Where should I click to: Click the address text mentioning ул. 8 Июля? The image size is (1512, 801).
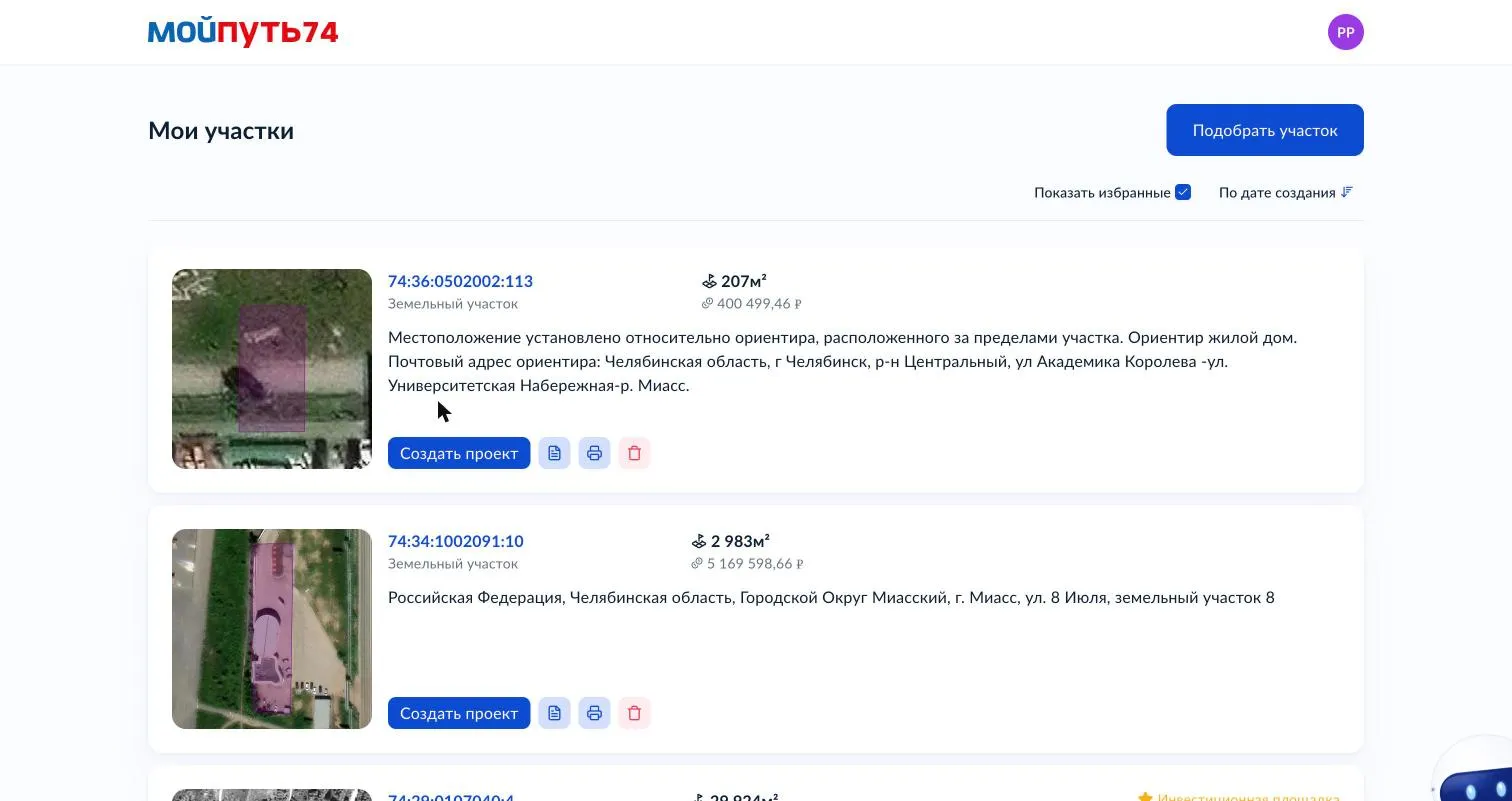[831, 598]
